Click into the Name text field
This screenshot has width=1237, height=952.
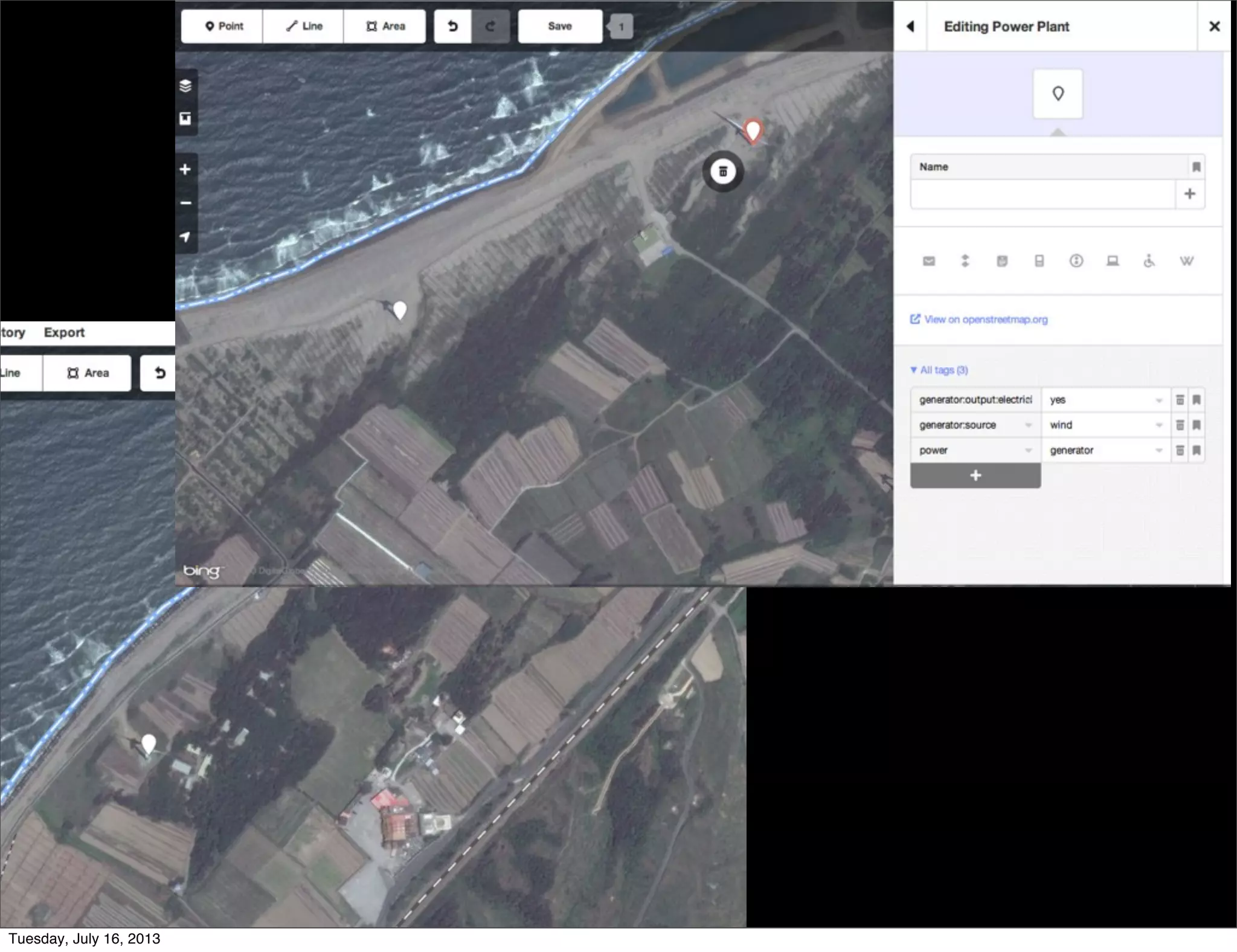coord(1042,195)
